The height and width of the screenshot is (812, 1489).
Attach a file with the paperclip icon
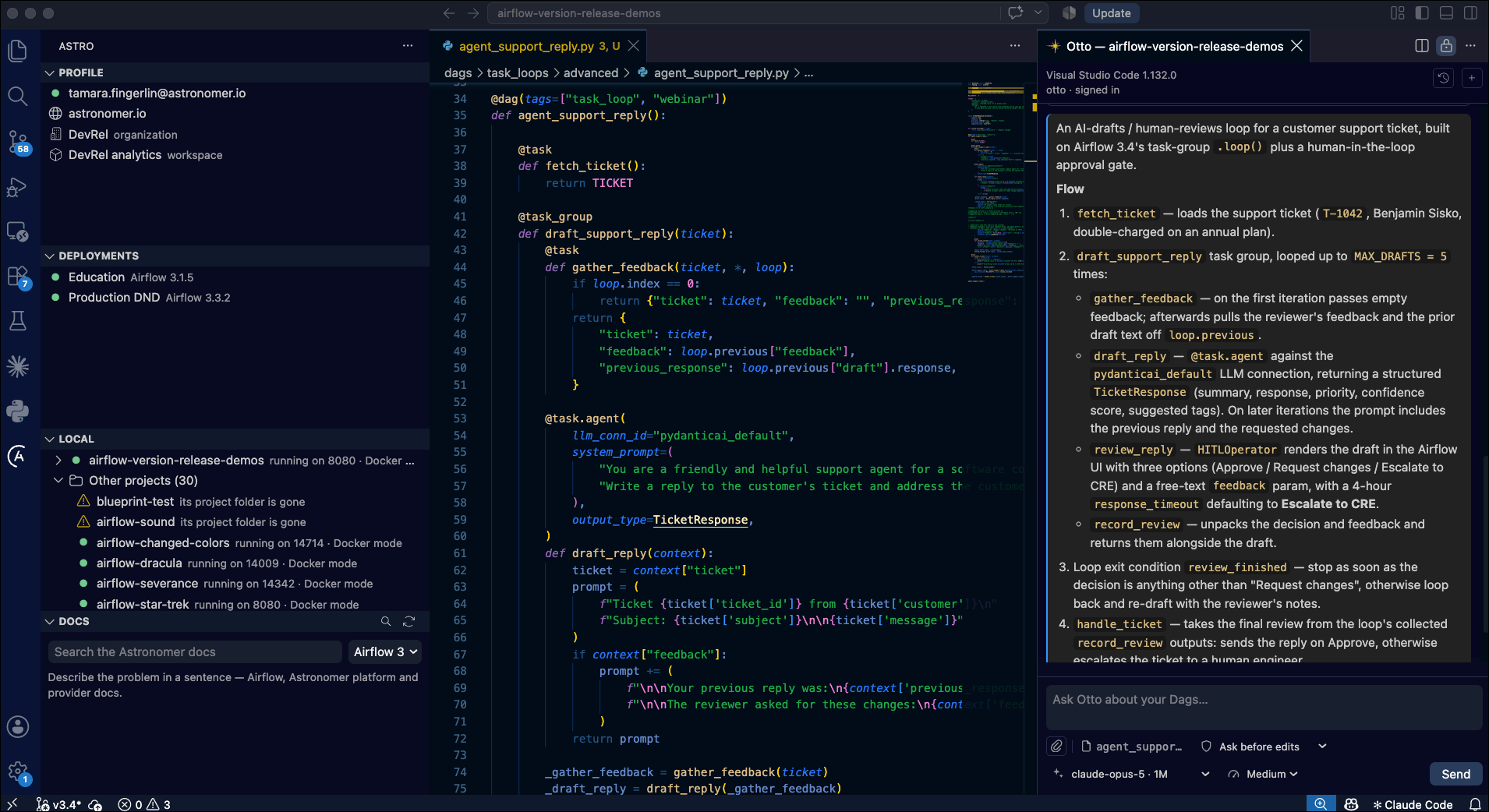click(1056, 747)
